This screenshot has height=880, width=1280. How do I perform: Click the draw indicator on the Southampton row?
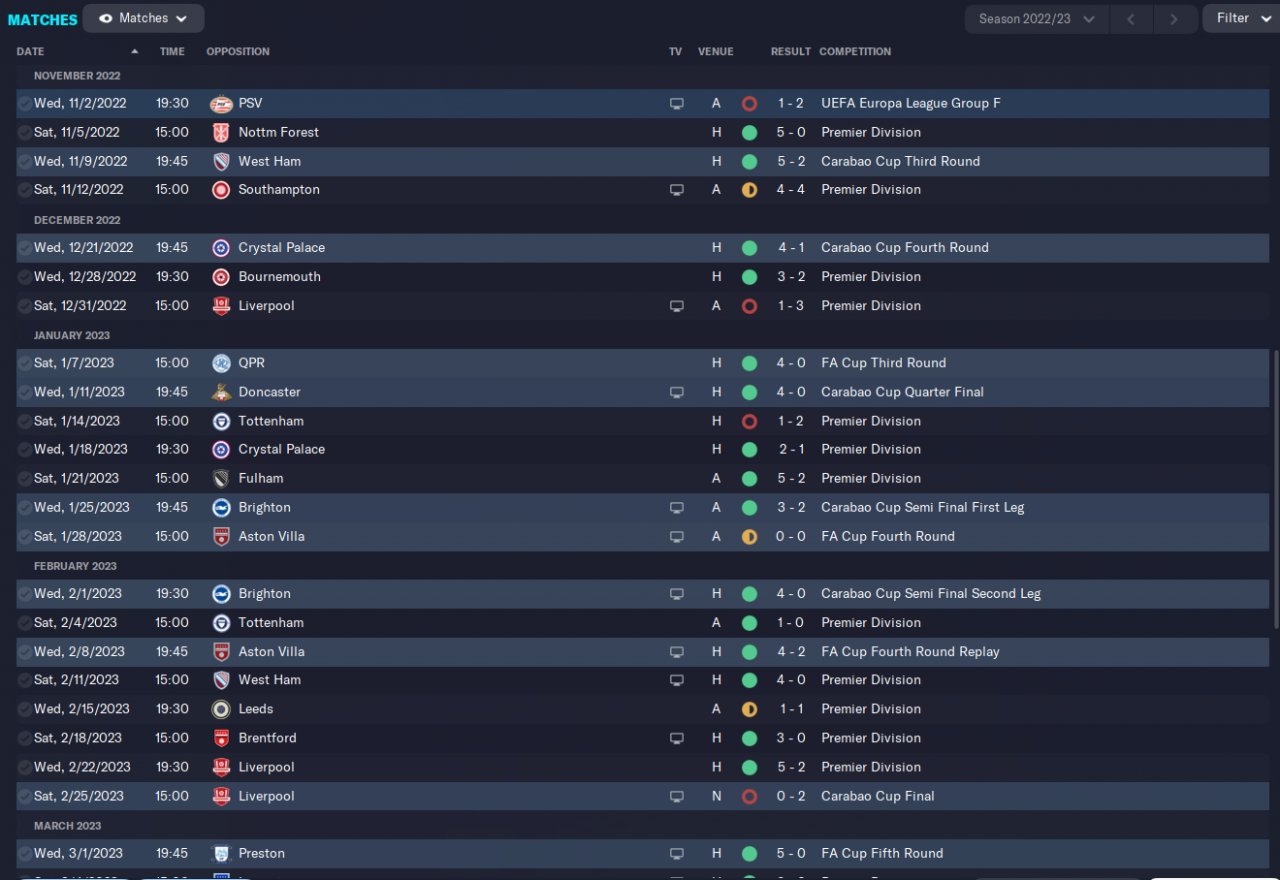749,190
